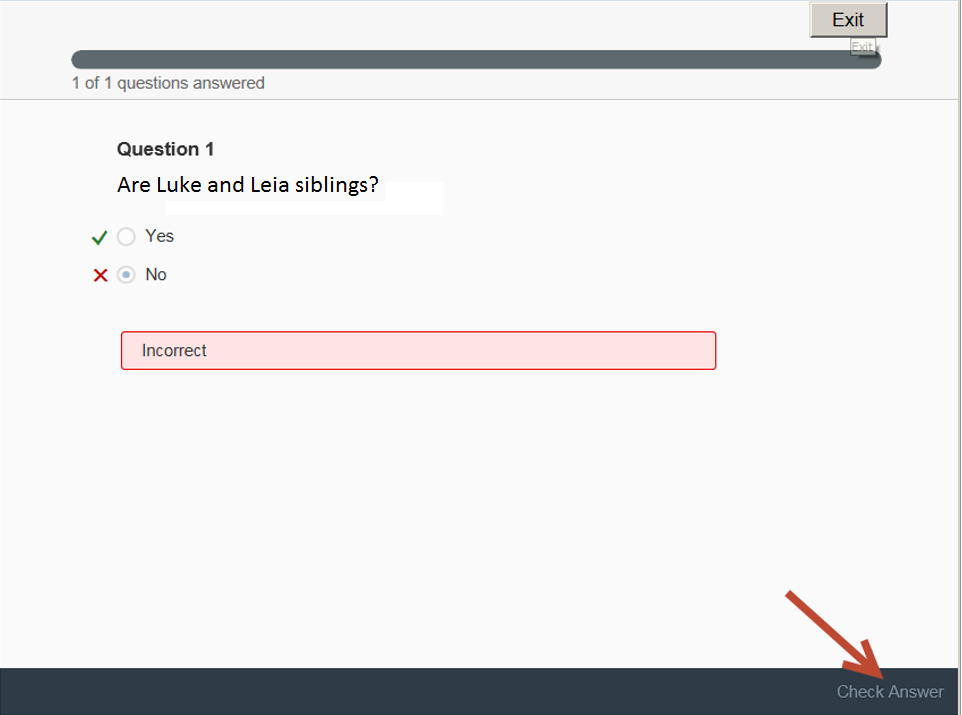Click the small Exit tooltip label

(863, 47)
